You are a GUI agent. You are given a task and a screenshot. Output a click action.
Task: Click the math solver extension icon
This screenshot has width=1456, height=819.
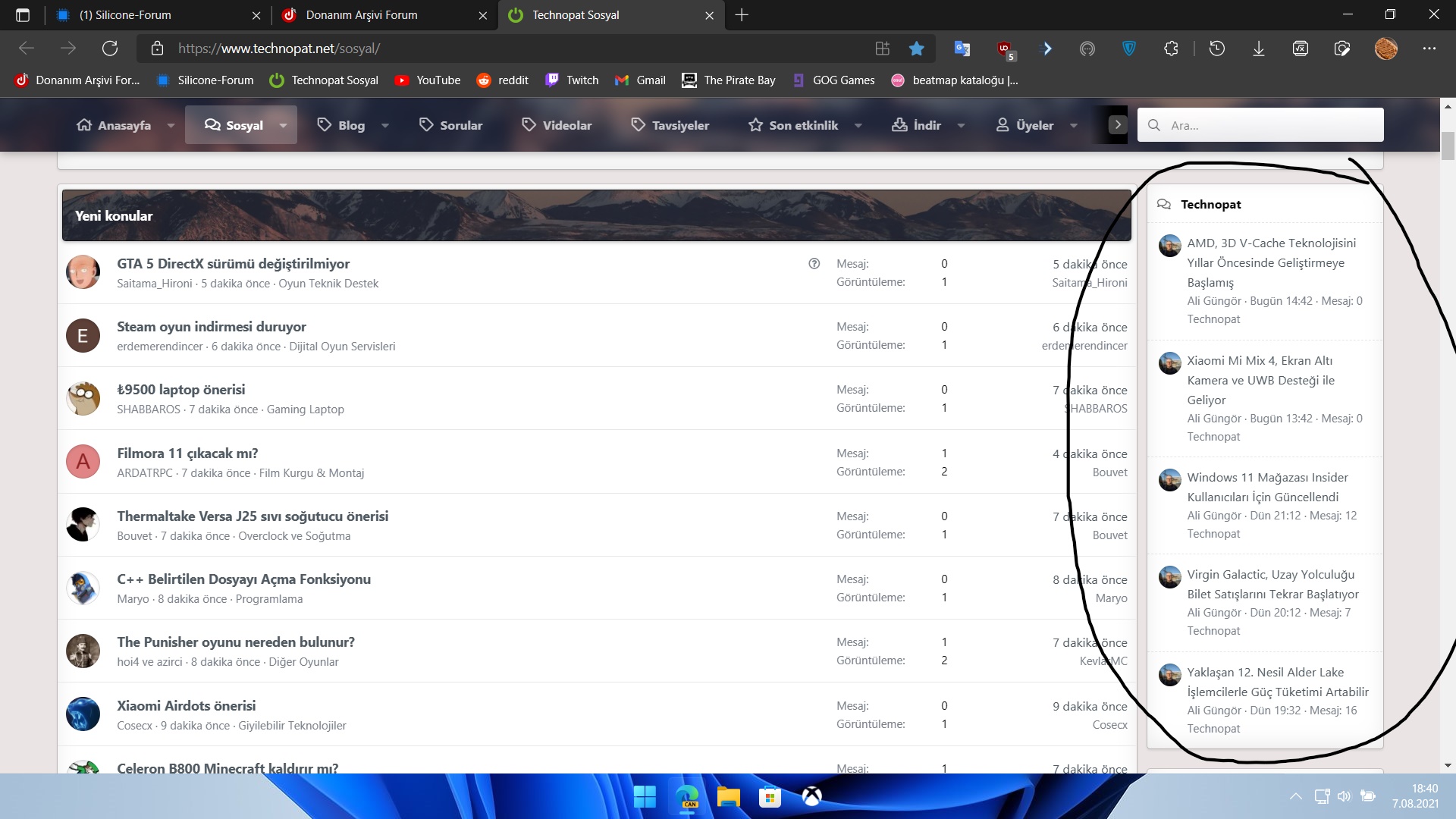point(1301,49)
